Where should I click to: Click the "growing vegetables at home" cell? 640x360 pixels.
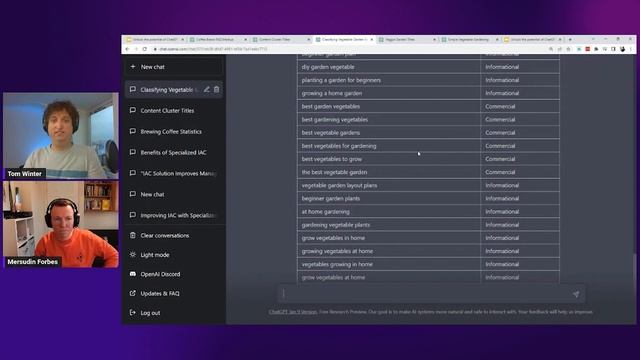tap(389, 251)
